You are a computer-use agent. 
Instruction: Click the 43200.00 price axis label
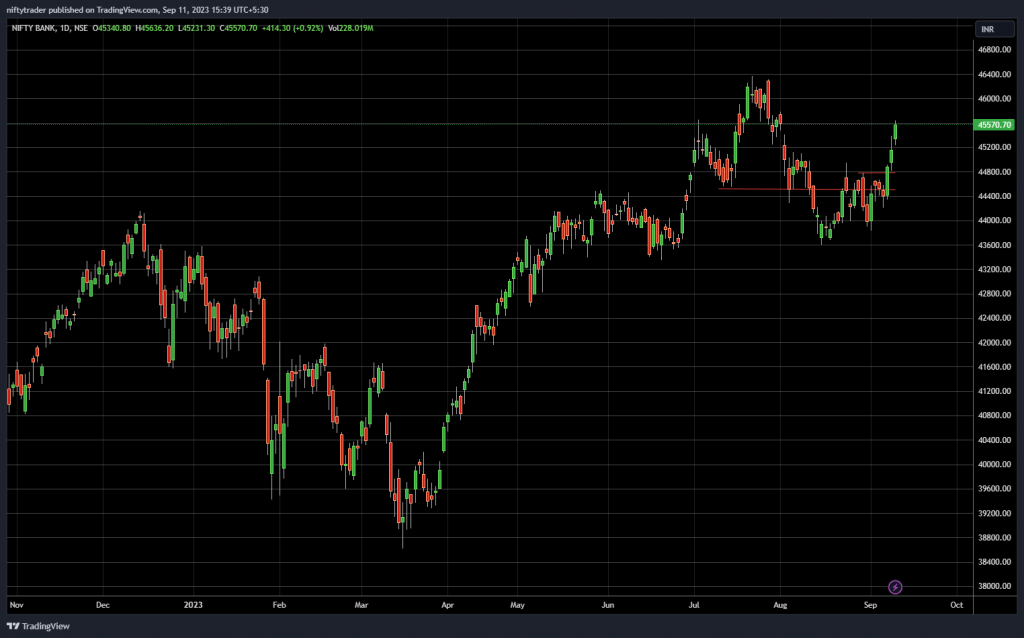tap(994, 269)
